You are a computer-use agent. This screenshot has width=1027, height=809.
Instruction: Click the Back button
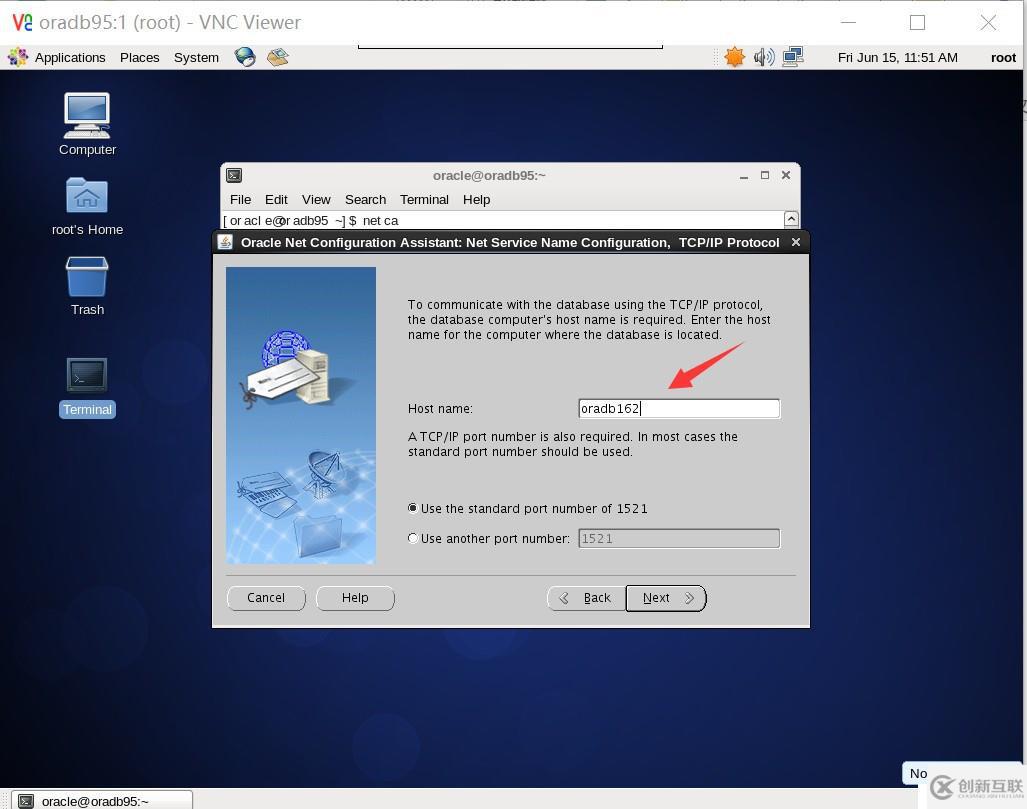pyautogui.click(x=586, y=598)
